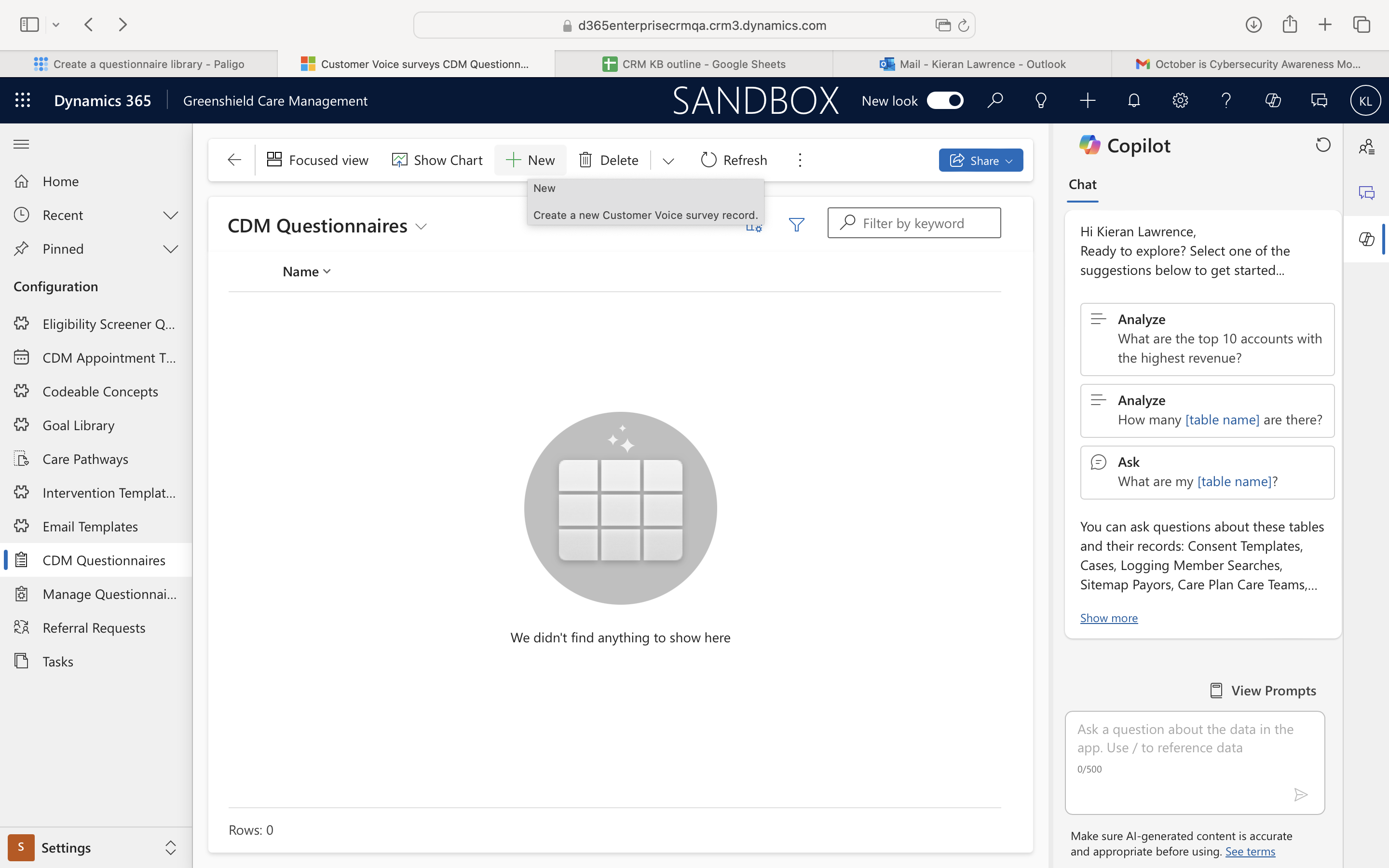The width and height of the screenshot is (1389, 868).
Task: Expand the Delete split-button chevron
Action: pos(667,161)
